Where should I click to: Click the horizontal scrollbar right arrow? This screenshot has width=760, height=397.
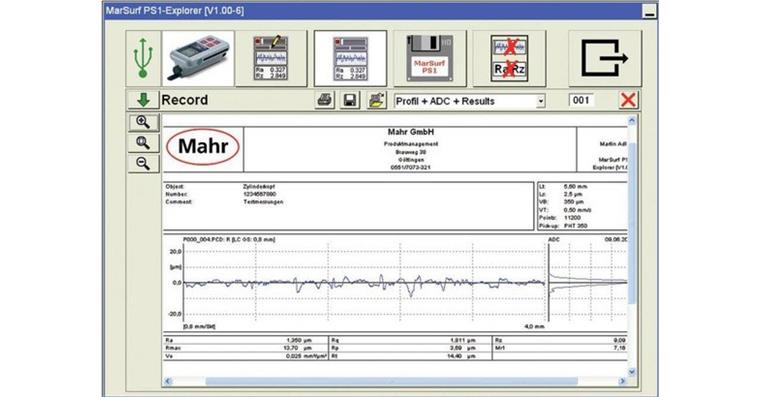click(x=623, y=381)
